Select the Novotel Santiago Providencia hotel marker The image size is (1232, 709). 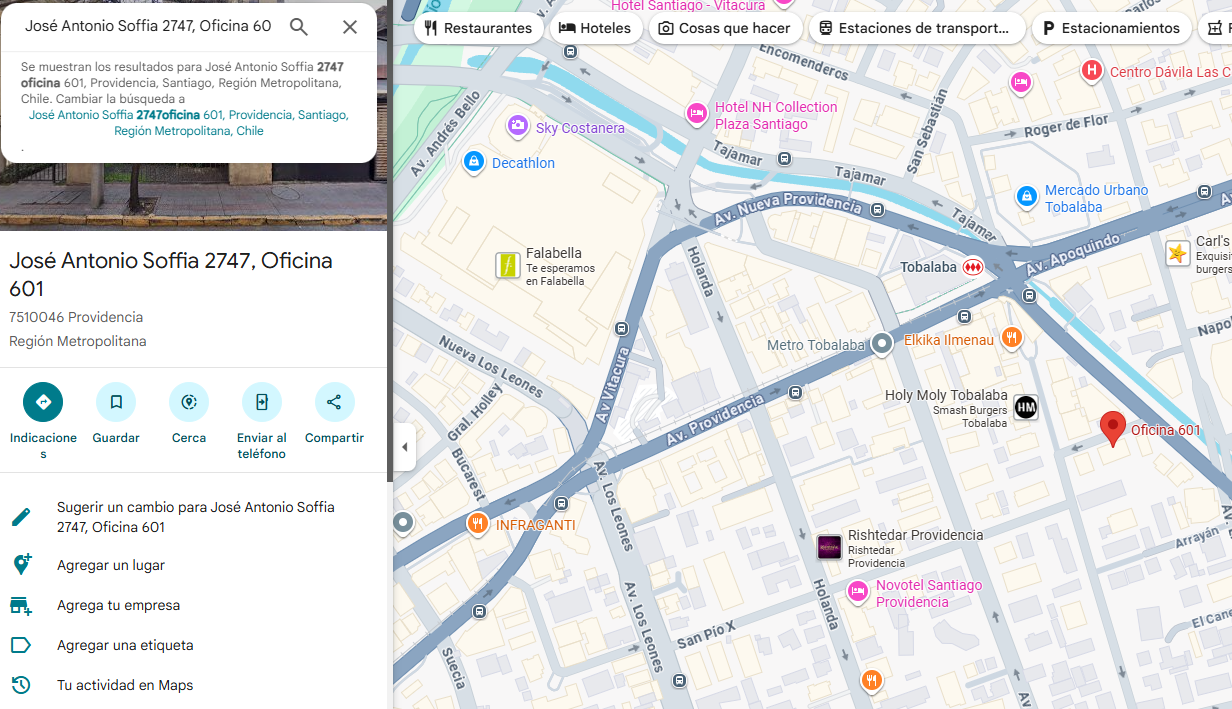click(857, 592)
